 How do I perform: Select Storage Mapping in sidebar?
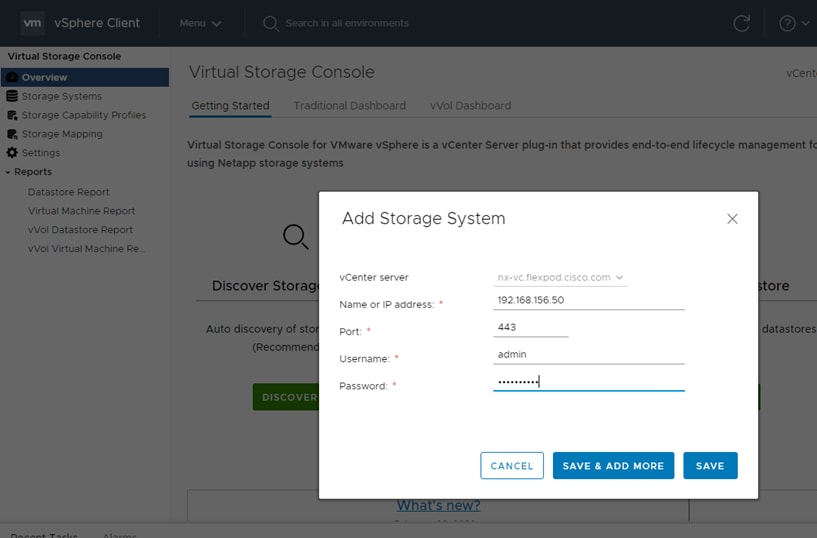62,134
